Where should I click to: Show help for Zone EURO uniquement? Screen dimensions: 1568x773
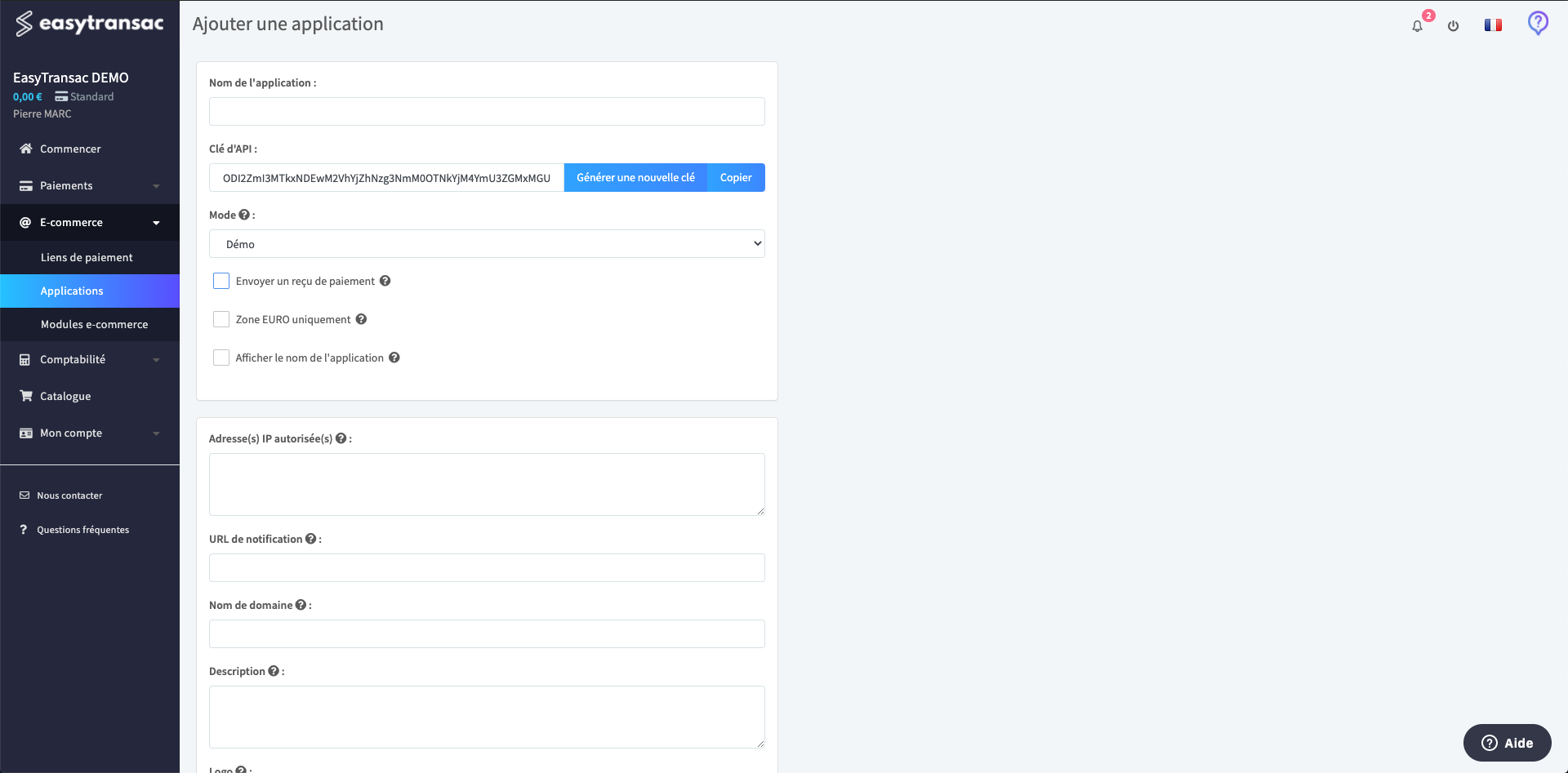[361, 319]
